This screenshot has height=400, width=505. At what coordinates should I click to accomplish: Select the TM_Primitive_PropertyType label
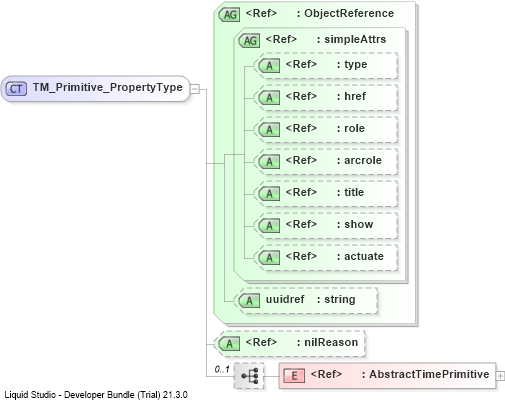(x=107, y=87)
